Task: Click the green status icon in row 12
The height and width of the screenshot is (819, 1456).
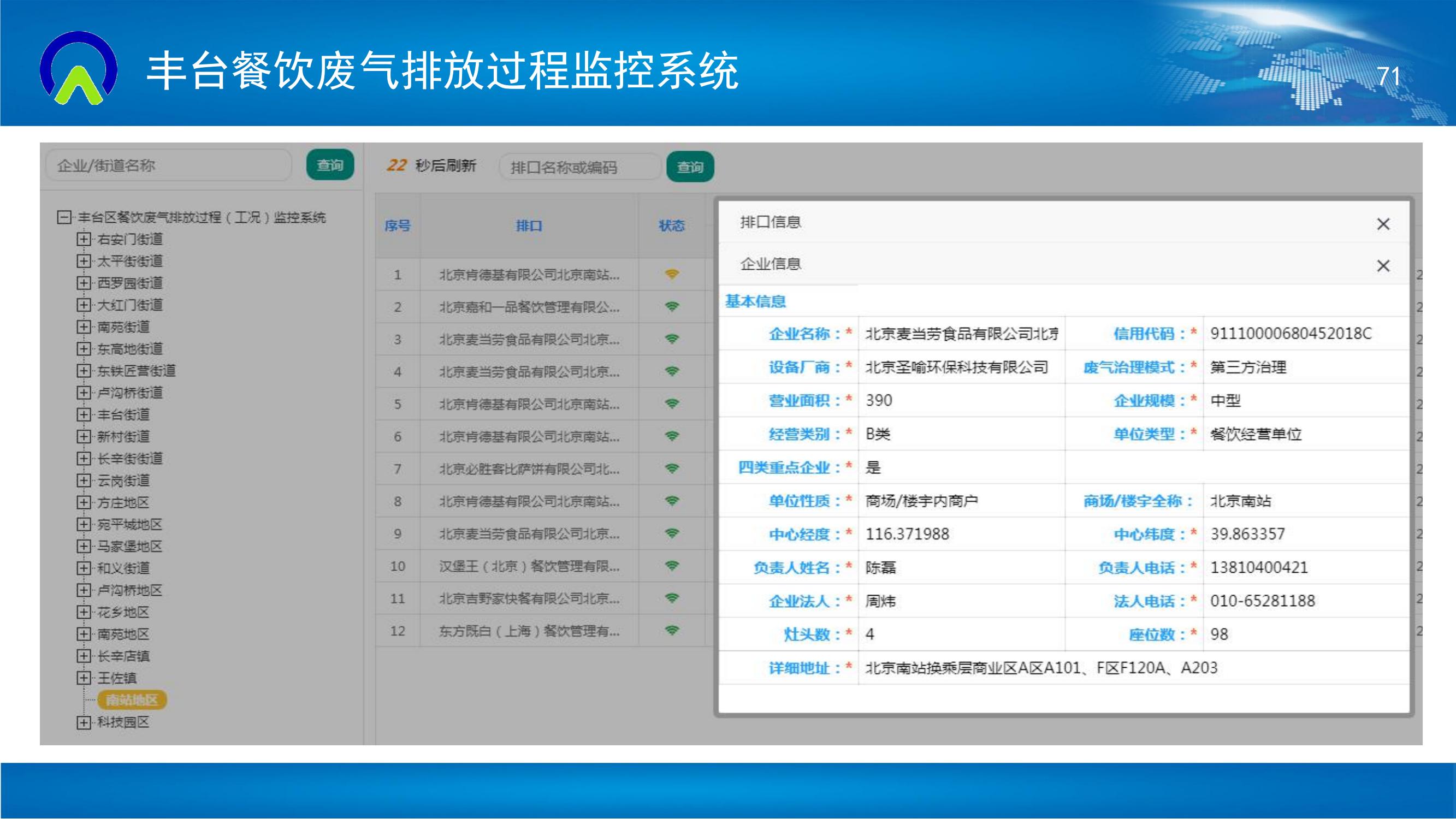Action: 672,630
